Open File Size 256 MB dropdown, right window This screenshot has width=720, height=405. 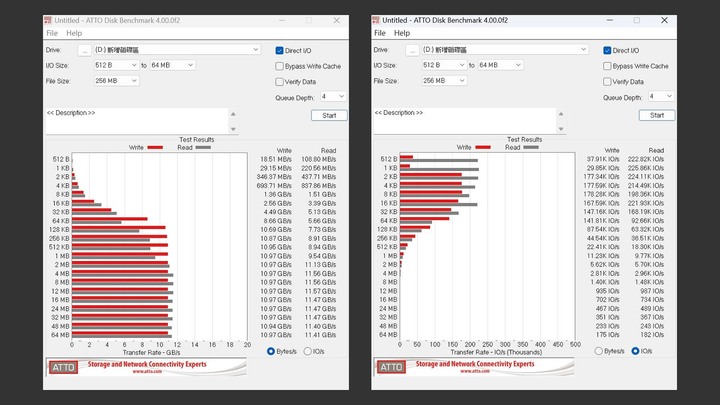coord(444,81)
